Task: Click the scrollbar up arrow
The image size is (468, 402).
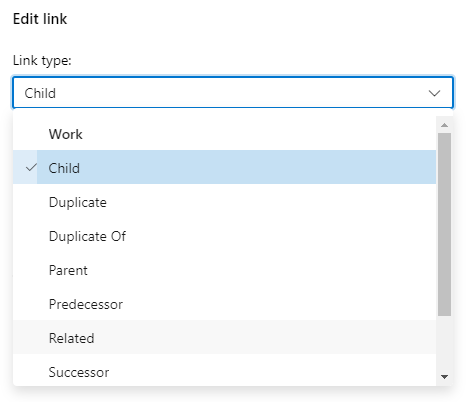Action: 444,125
